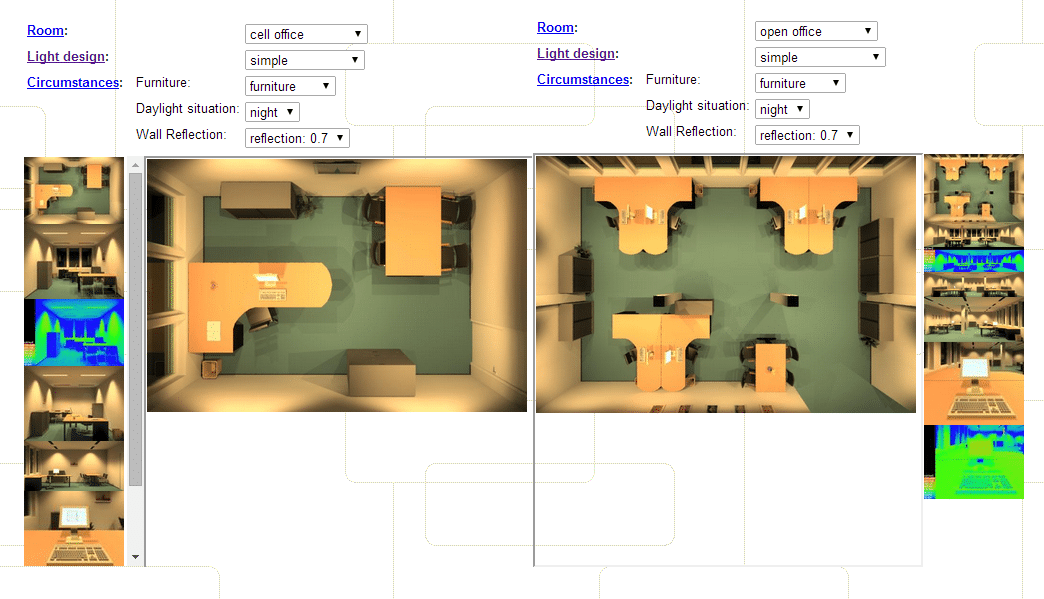
Task: Change left Daylight situation "night" dropdown
Action: point(272,113)
